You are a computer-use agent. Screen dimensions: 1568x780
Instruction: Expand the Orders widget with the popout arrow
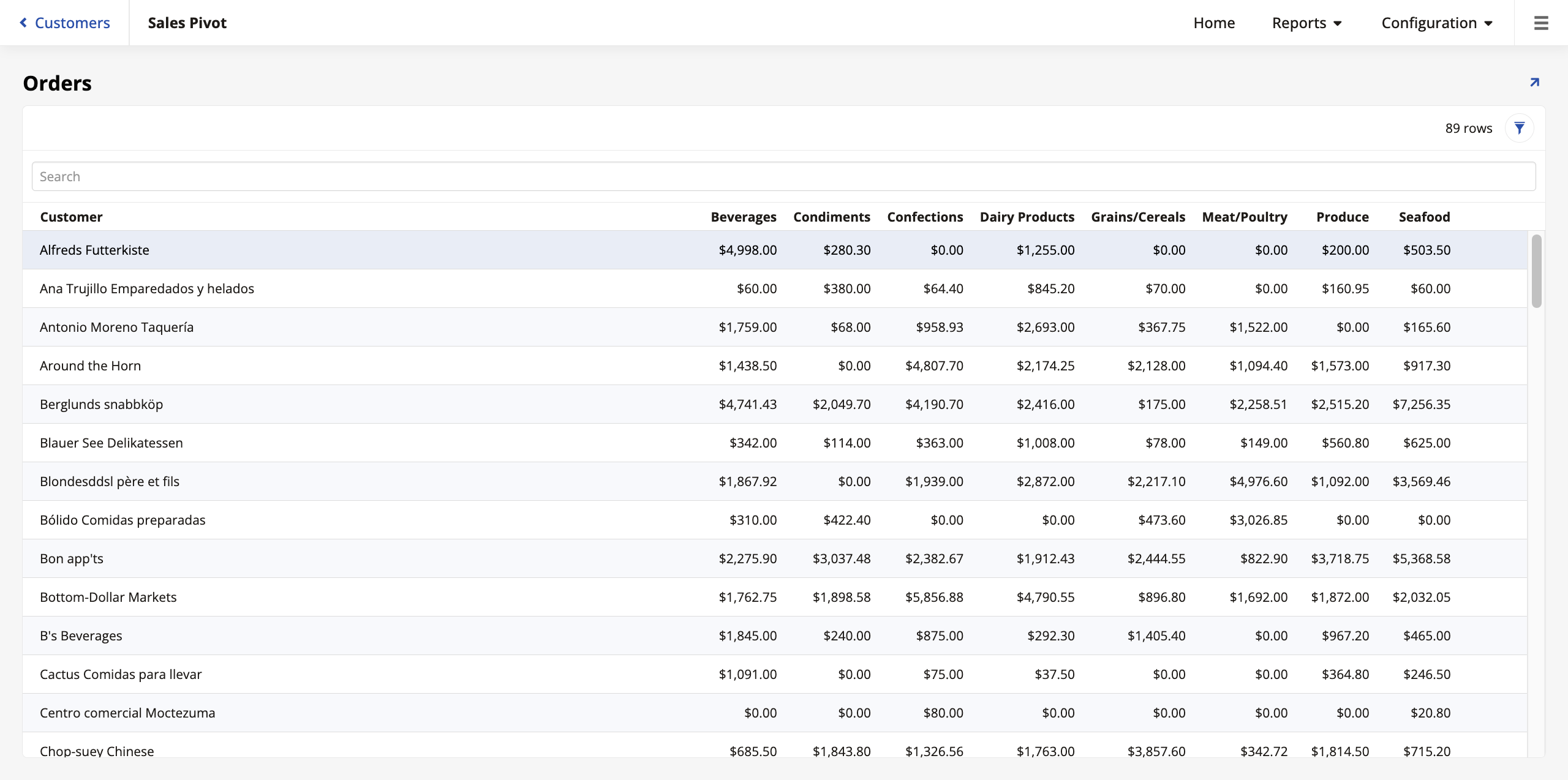coord(1534,81)
